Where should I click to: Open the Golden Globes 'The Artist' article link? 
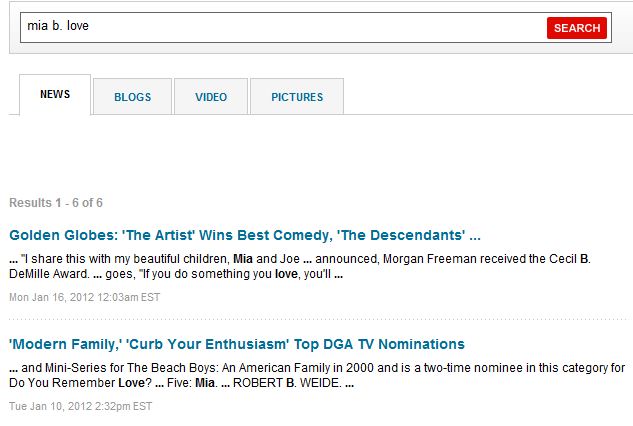pyautogui.click(x=245, y=235)
